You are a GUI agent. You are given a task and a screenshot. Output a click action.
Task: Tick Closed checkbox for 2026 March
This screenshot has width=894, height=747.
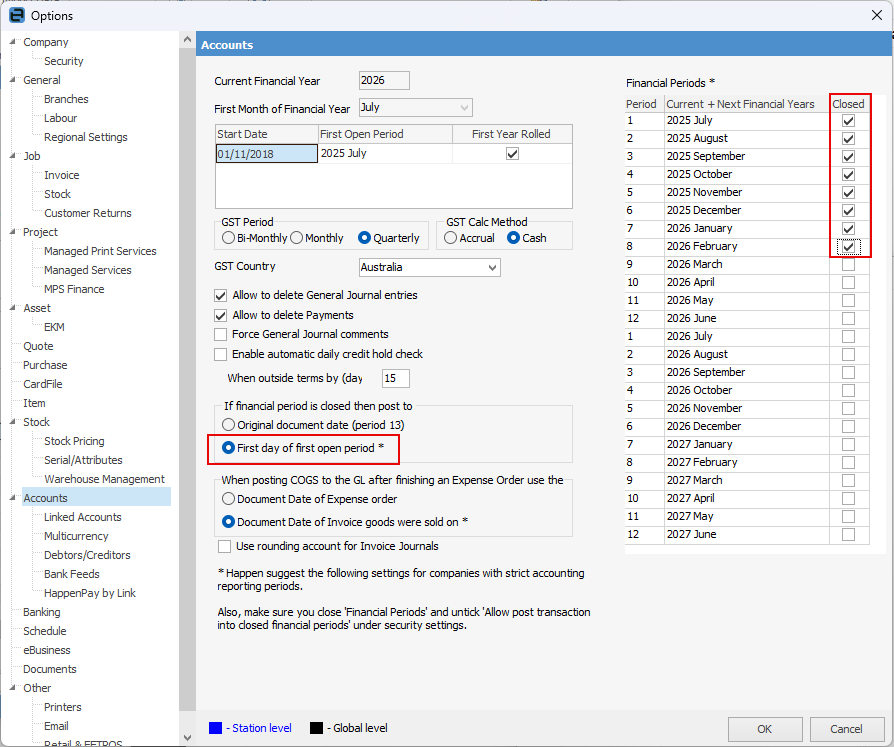click(848, 264)
